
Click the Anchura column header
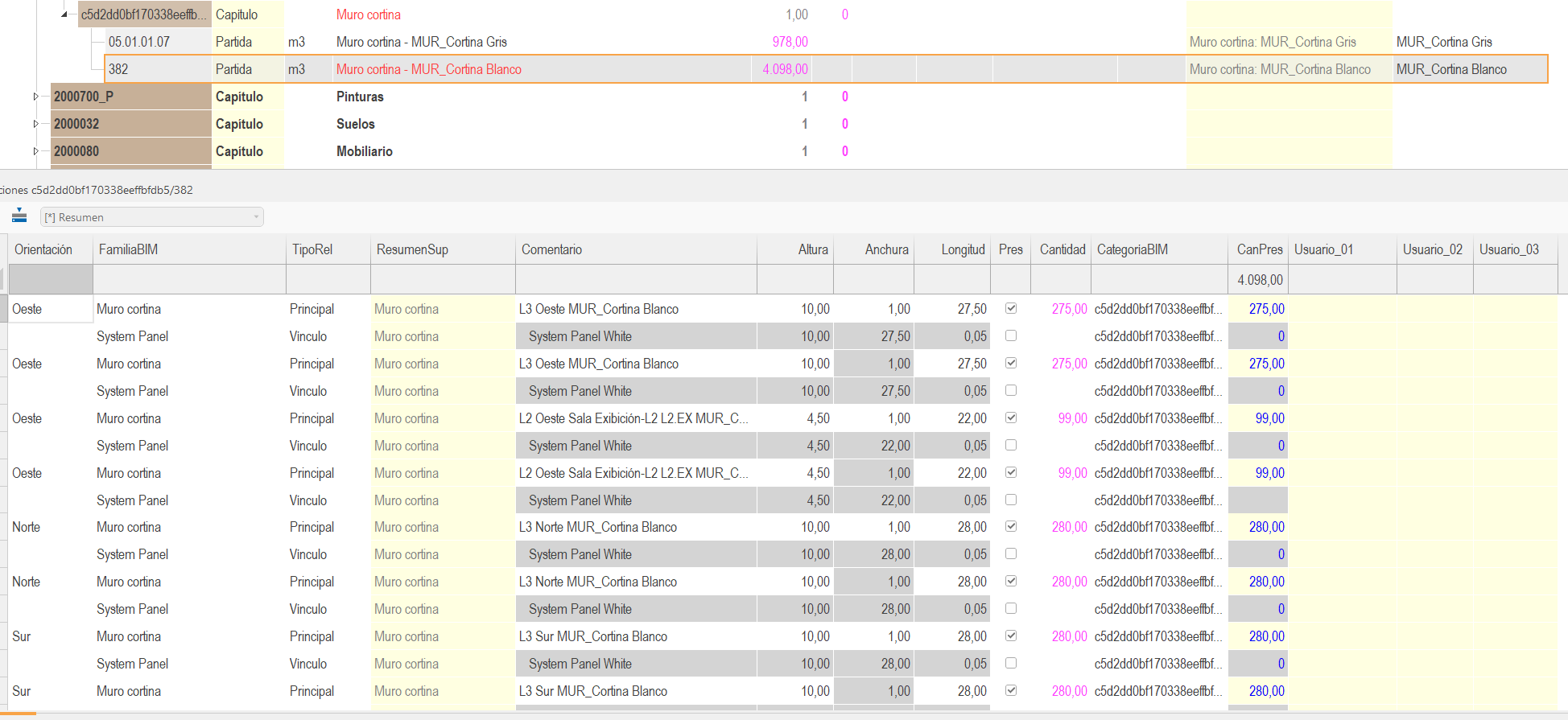873,249
